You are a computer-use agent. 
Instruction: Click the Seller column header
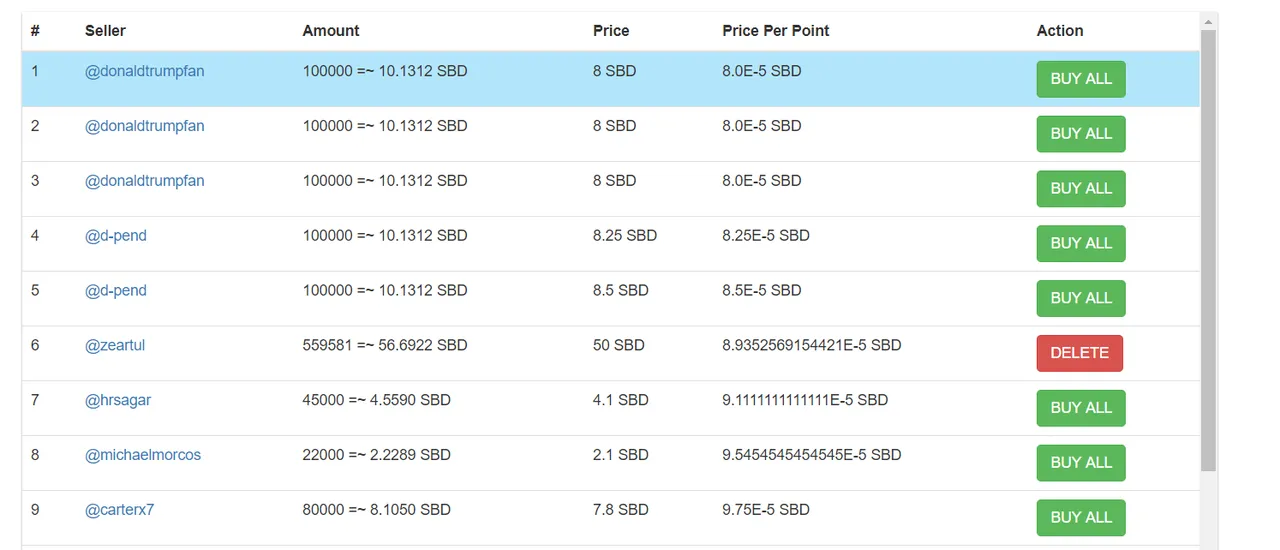click(x=105, y=31)
